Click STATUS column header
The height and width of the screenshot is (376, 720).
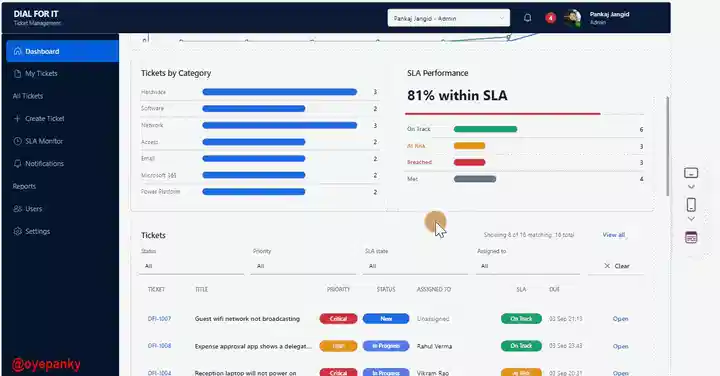(x=386, y=289)
